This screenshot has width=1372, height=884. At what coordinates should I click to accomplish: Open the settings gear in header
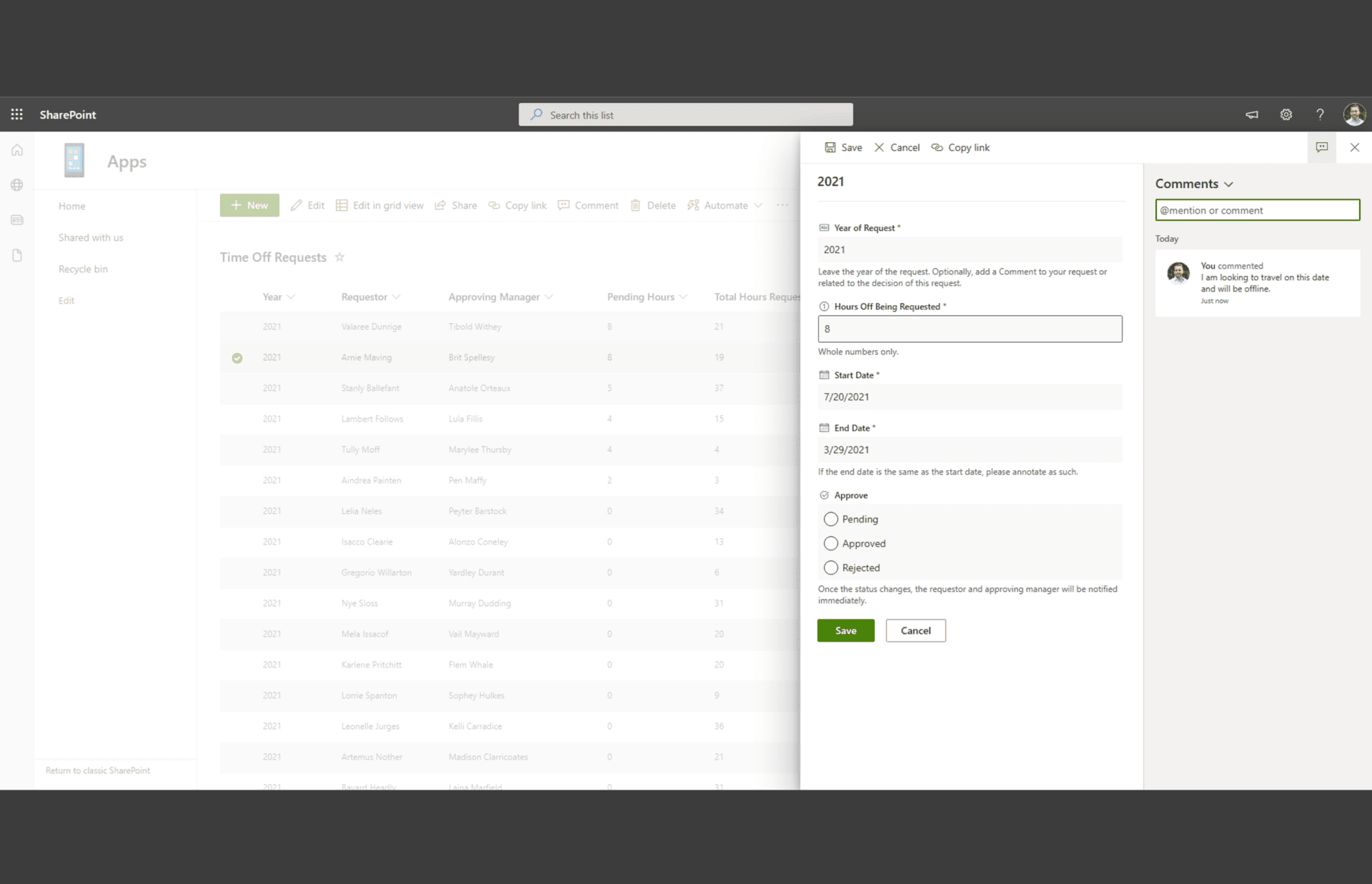[x=1286, y=114]
